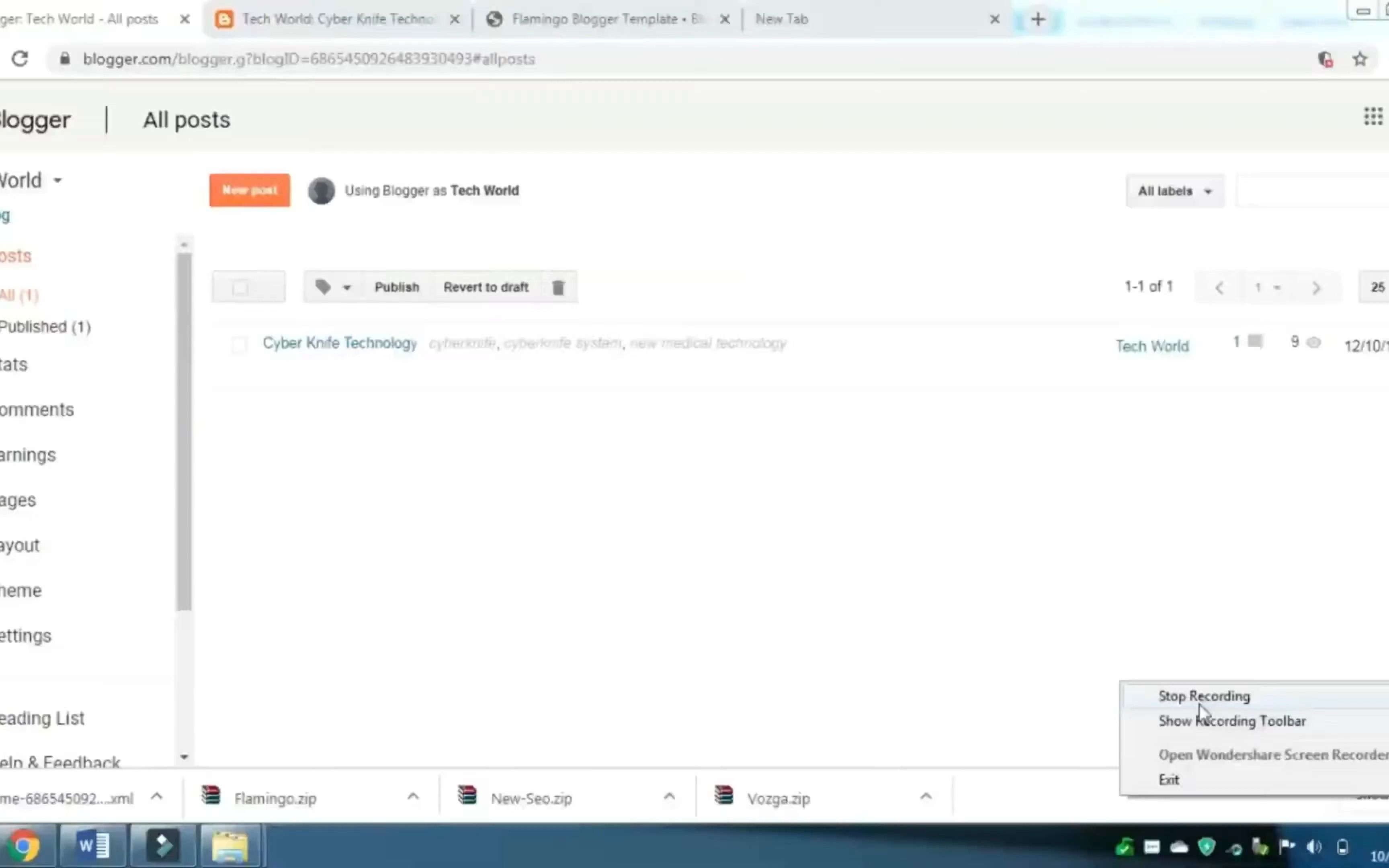Expand the All labels dropdown filter
1389x868 pixels.
coord(1175,190)
